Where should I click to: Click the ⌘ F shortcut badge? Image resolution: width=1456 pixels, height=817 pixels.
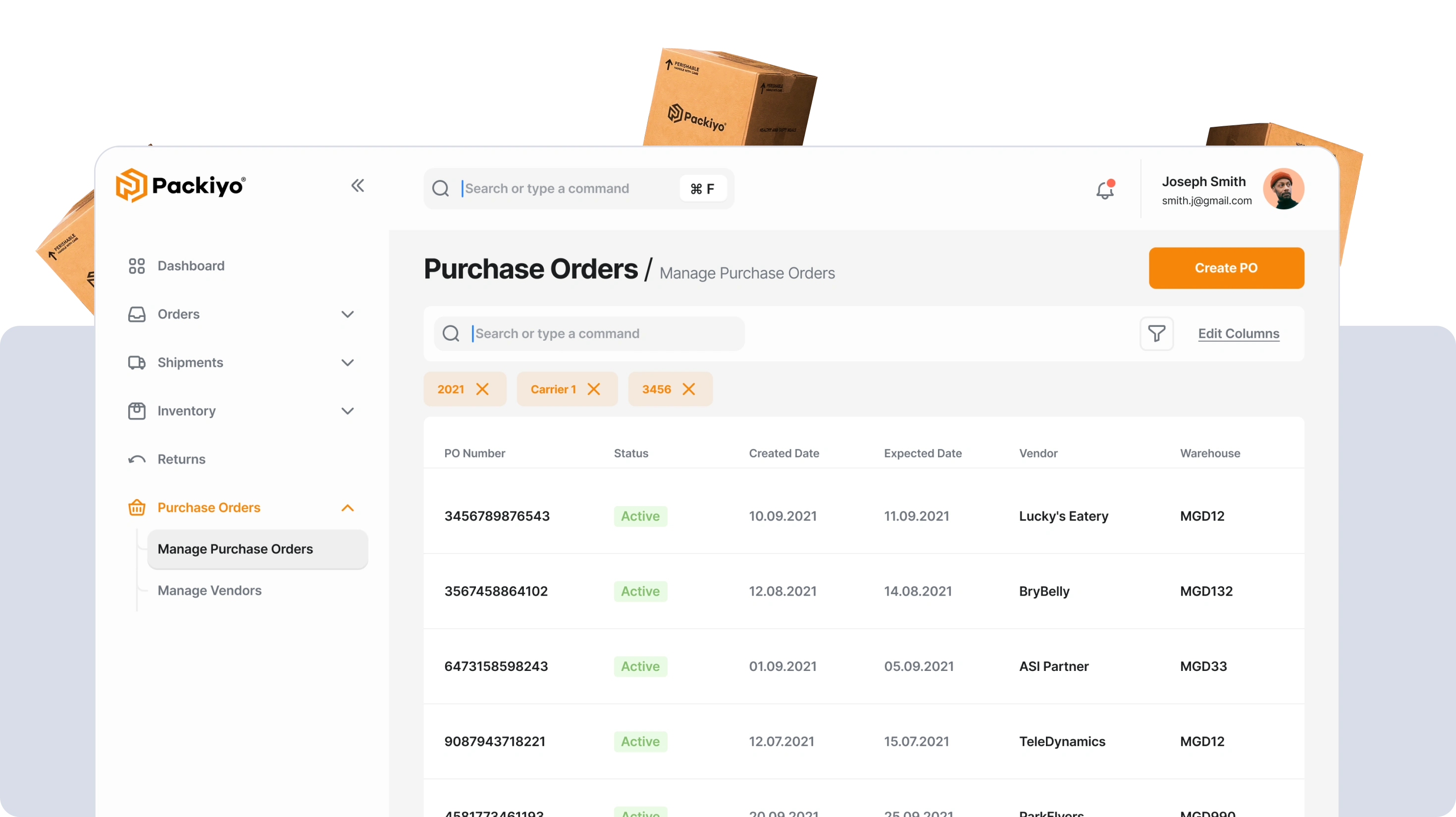click(x=702, y=189)
